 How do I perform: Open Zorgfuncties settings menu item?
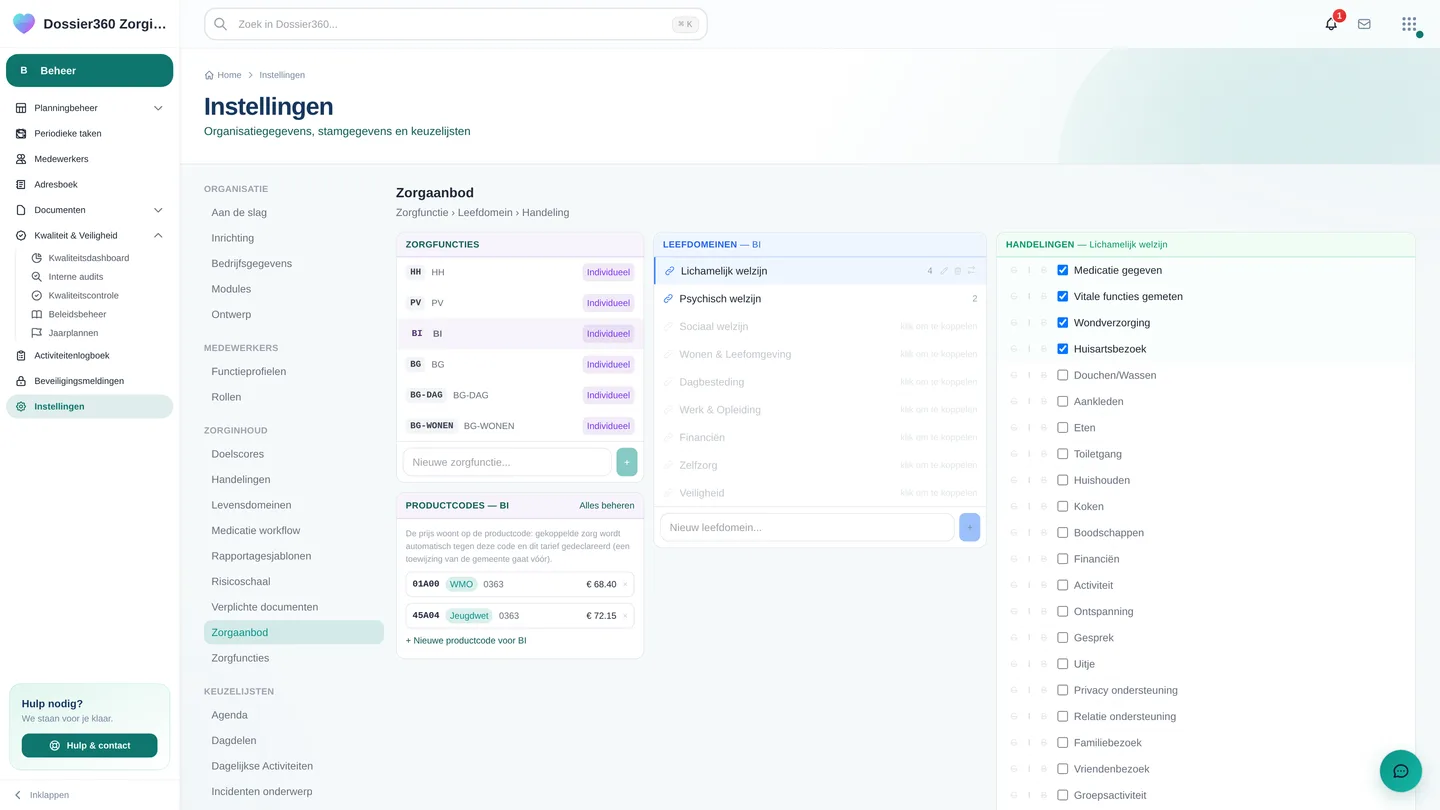click(x=294, y=658)
